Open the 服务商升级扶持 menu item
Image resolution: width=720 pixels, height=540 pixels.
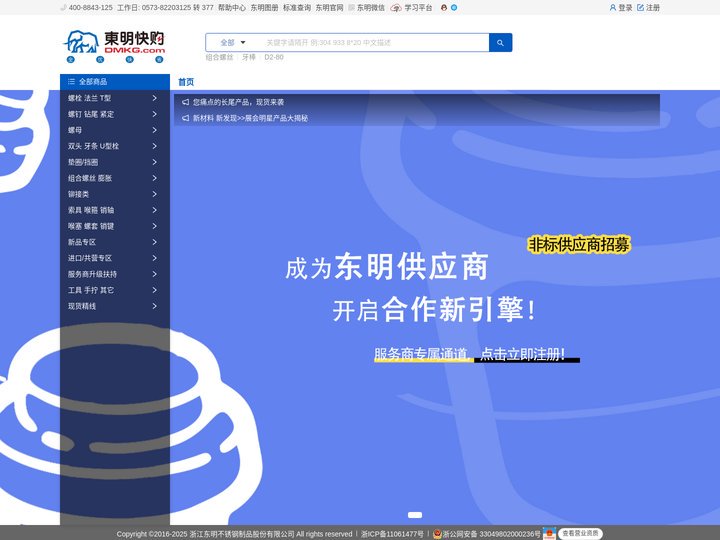(115, 274)
